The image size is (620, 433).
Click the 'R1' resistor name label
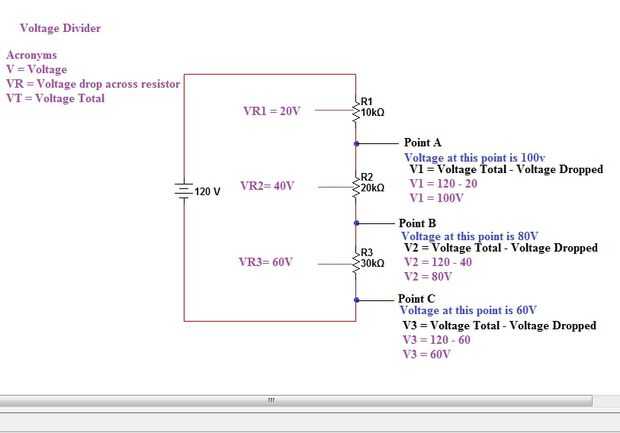point(367,102)
